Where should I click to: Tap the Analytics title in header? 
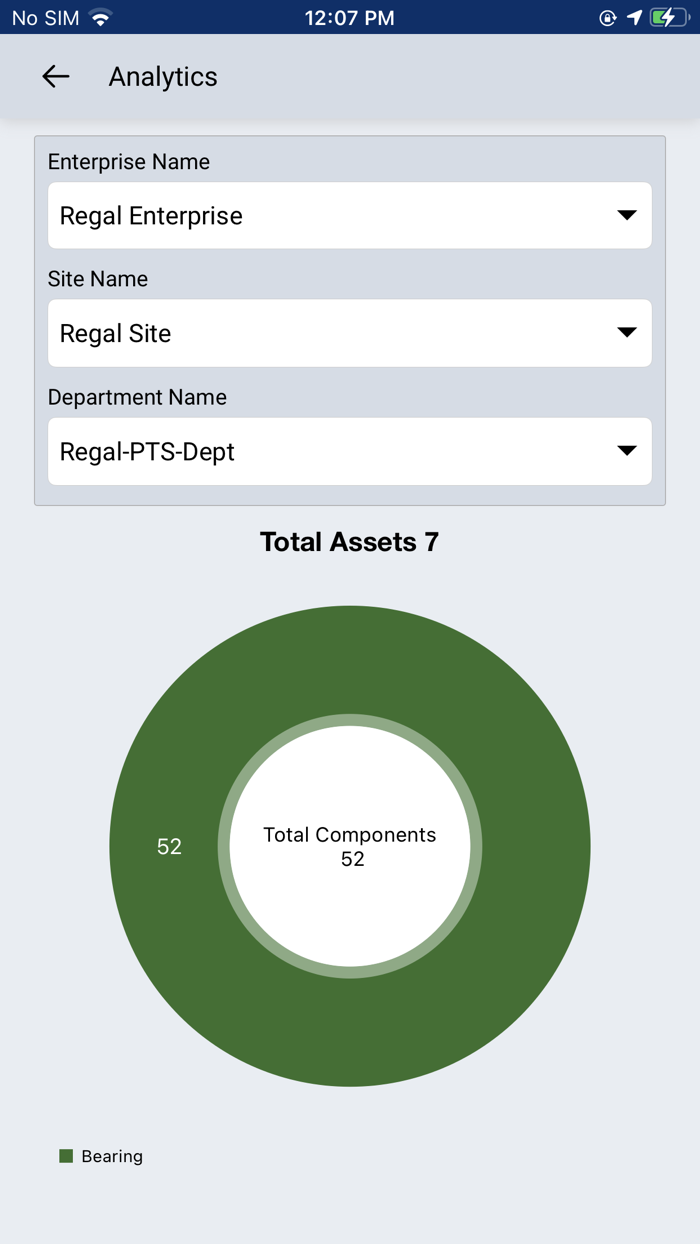pyautogui.click(x=163, y=76)
